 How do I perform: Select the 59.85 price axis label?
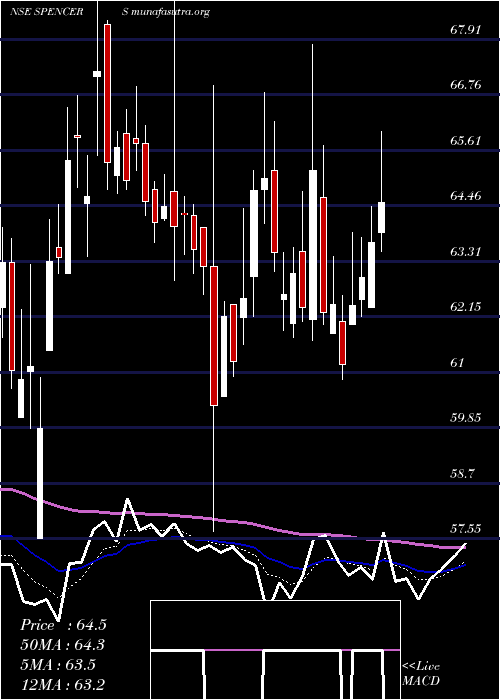click(466, 418)
